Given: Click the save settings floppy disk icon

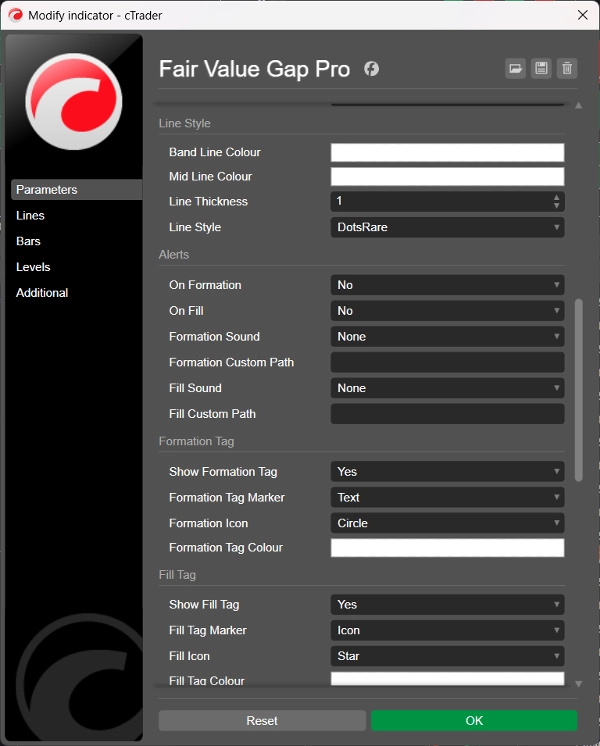Looking at the screenshot, I should point(541,68).
